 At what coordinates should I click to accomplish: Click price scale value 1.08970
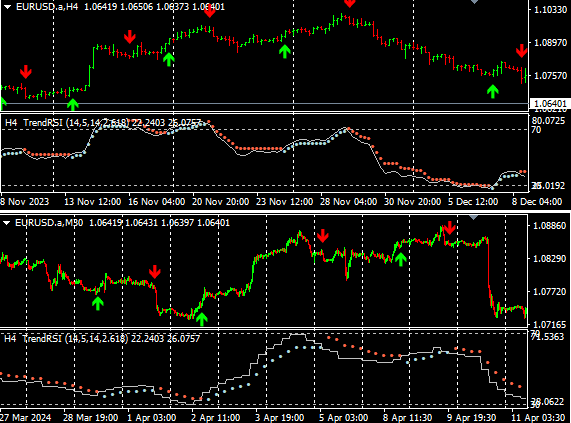(x=550, y=43)
